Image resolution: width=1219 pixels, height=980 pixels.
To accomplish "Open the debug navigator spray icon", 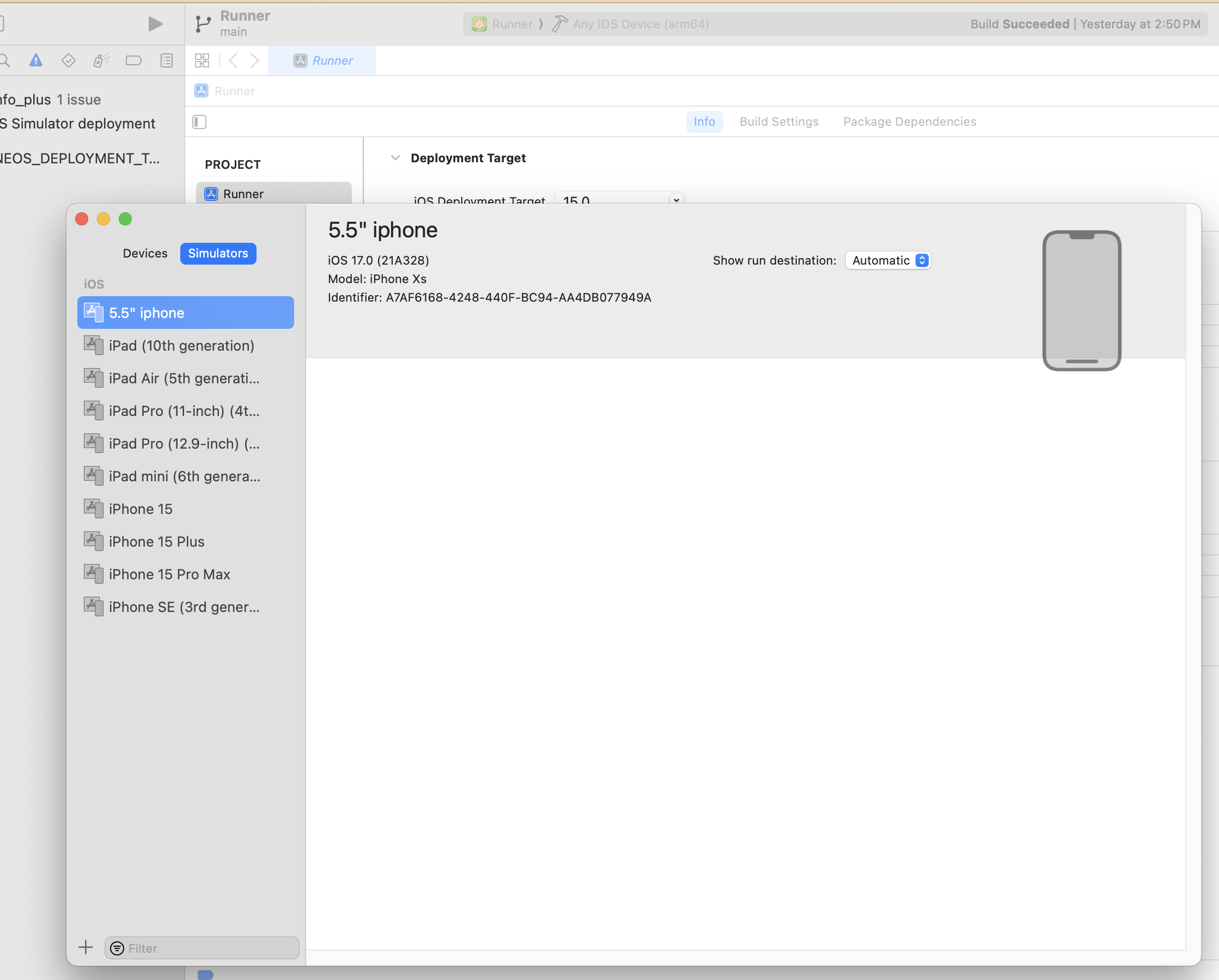I will [x=101, y=60].
